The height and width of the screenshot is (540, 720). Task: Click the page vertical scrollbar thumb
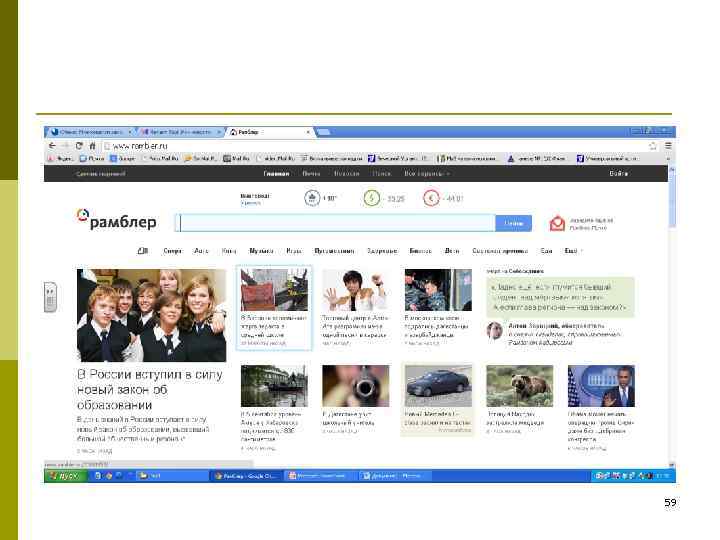tap(672, 199)
